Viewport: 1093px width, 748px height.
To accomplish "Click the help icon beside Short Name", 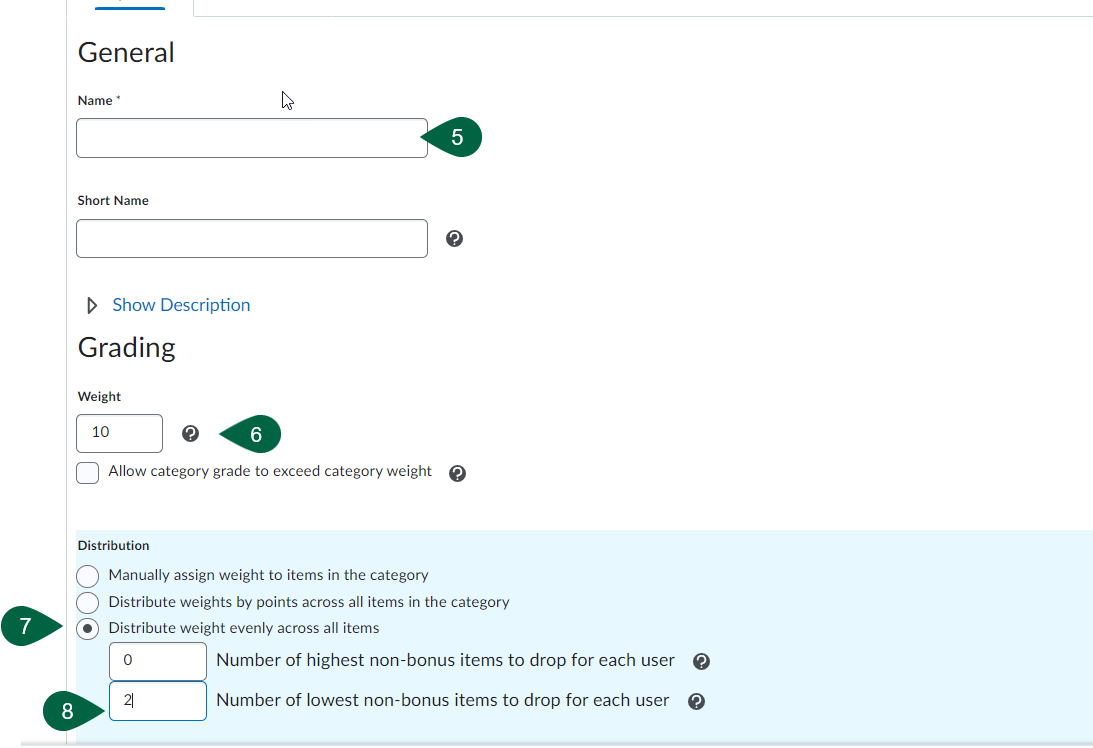I will pos(454,239).
